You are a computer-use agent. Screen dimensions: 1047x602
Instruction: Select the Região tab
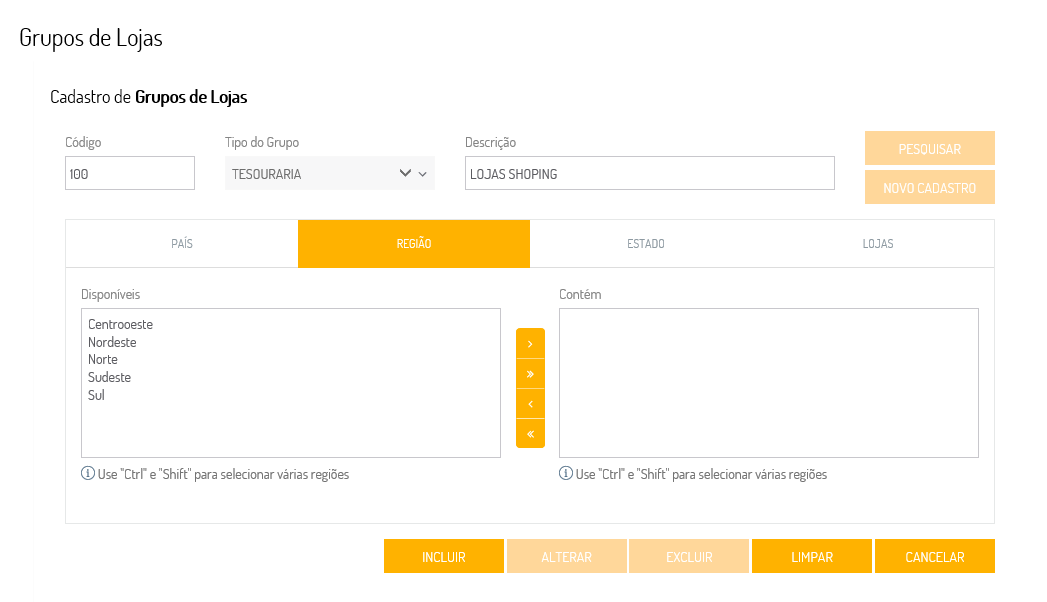click(414, 244)
